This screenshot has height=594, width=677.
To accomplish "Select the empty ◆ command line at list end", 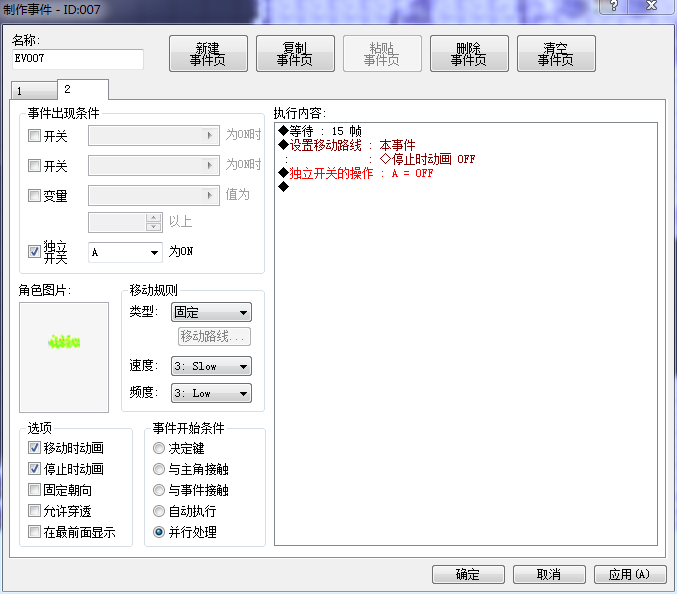I will [284, 186].
